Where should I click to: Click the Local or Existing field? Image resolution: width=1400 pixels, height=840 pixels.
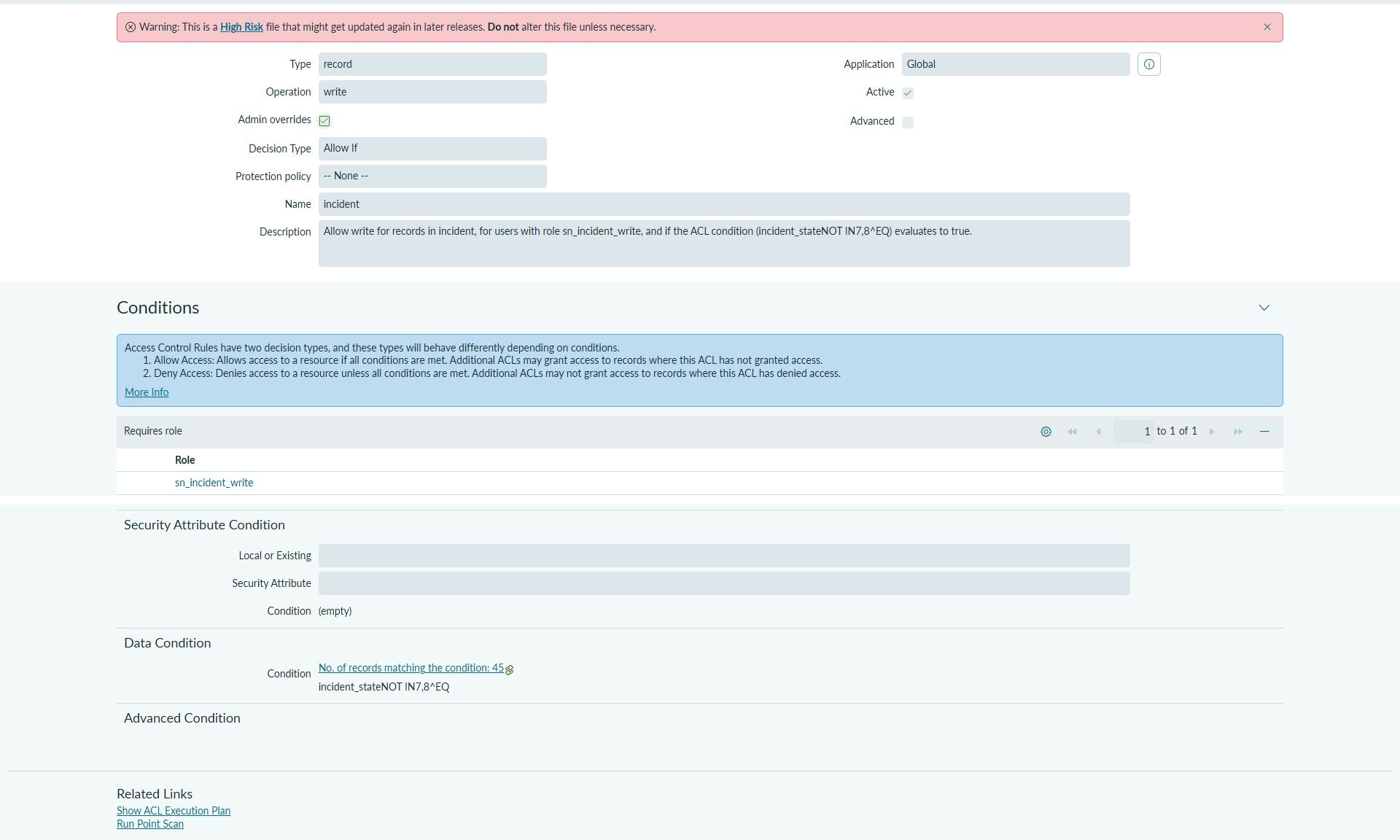pyautogui.click(x=724, y=556)
